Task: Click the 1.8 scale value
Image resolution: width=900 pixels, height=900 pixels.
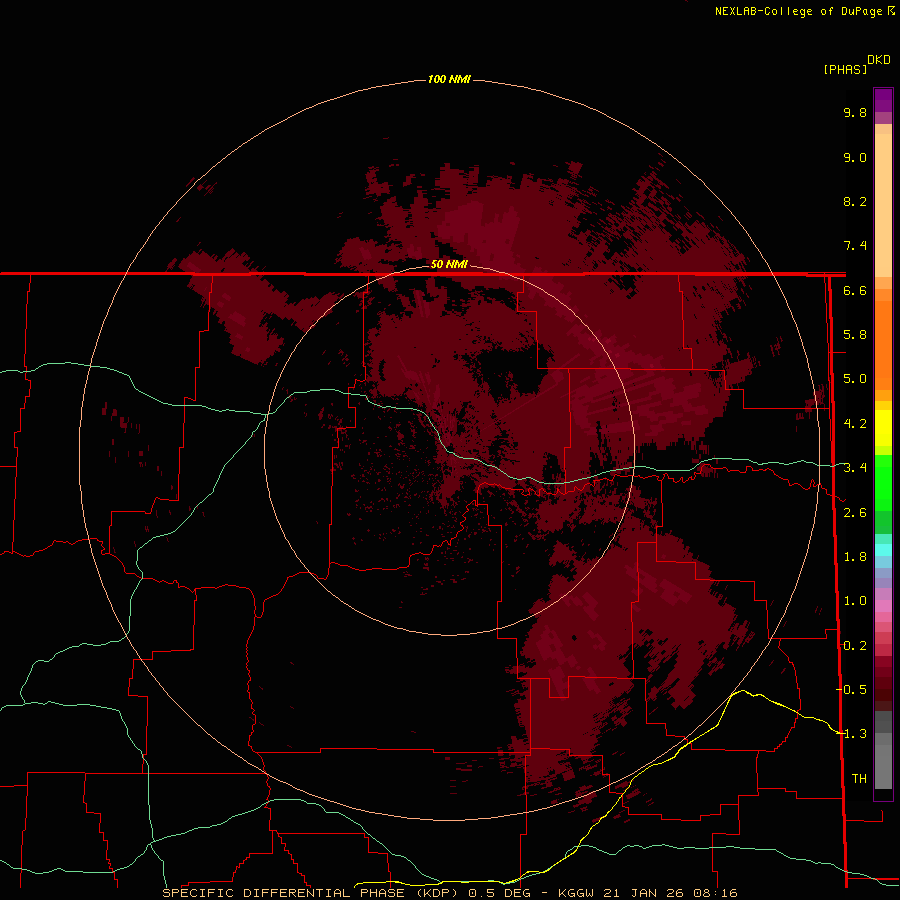Action: [x=855, y=557]
